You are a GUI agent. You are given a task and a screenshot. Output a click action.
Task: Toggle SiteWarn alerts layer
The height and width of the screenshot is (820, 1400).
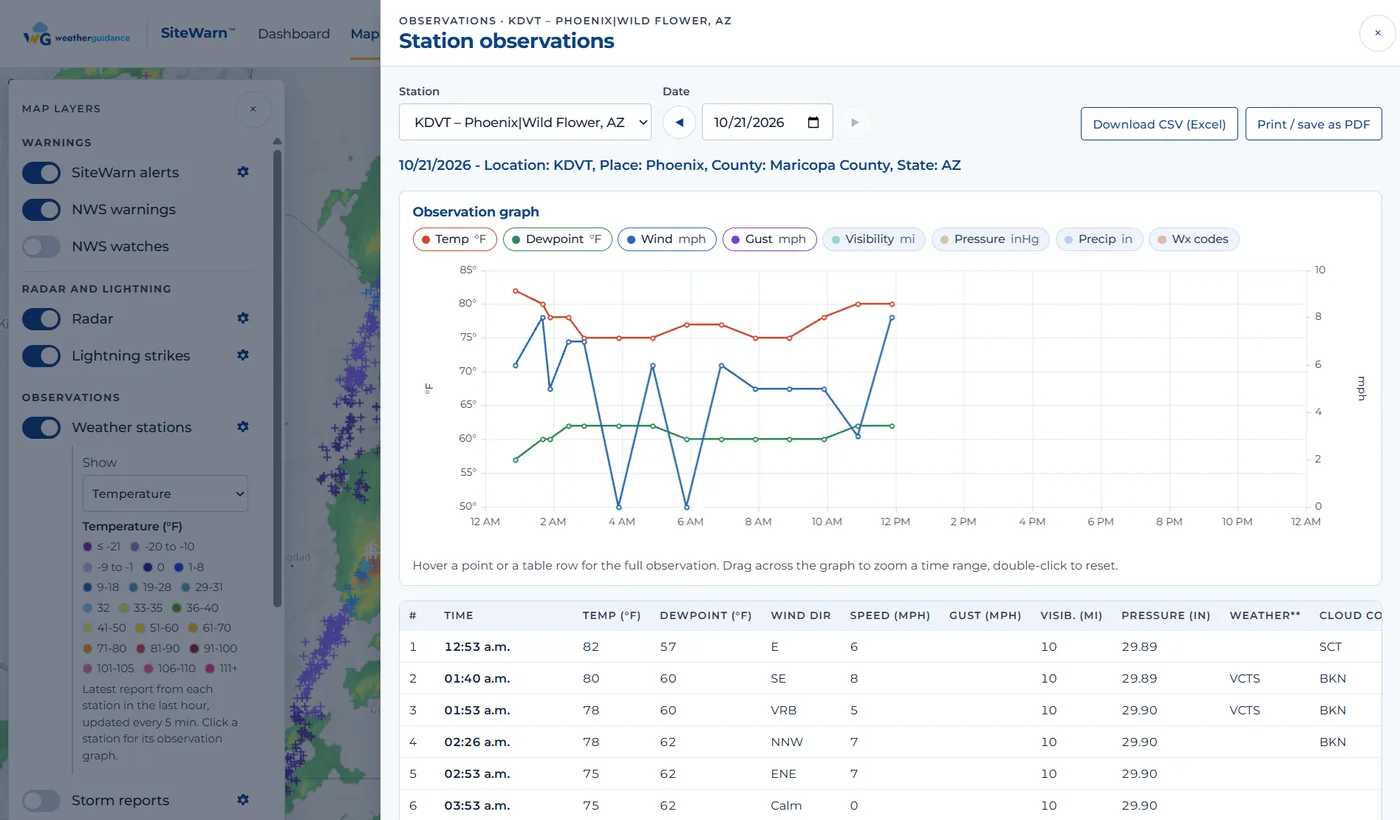[x=42, y=172]
